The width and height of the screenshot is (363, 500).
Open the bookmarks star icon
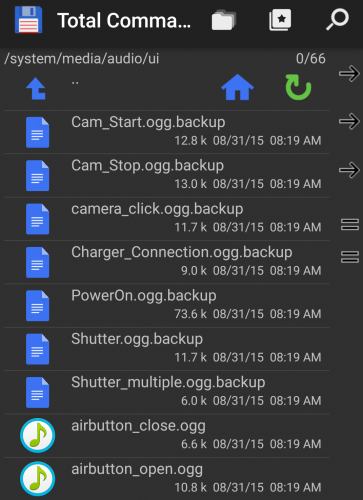click(280, 20)
